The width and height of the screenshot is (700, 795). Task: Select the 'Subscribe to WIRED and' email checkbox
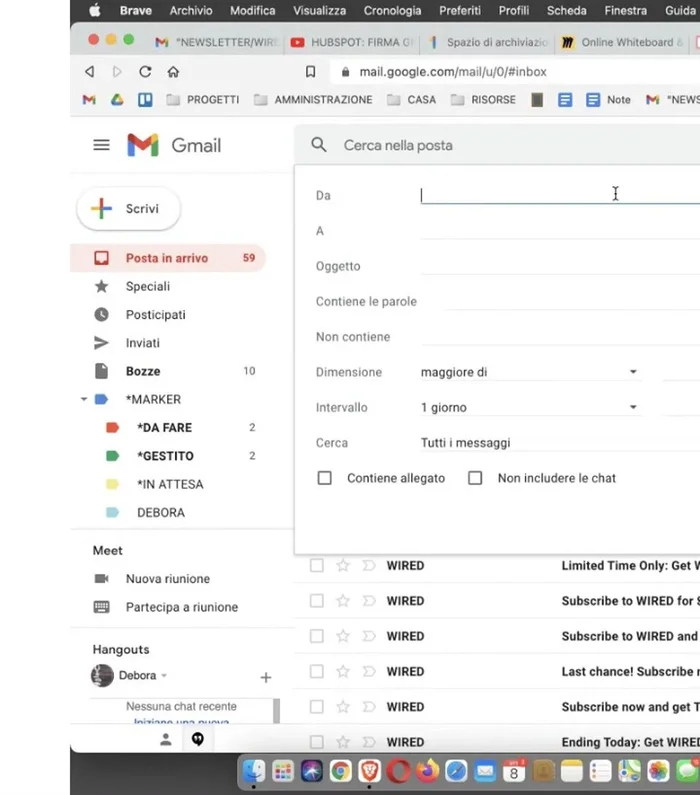(317, 636)
